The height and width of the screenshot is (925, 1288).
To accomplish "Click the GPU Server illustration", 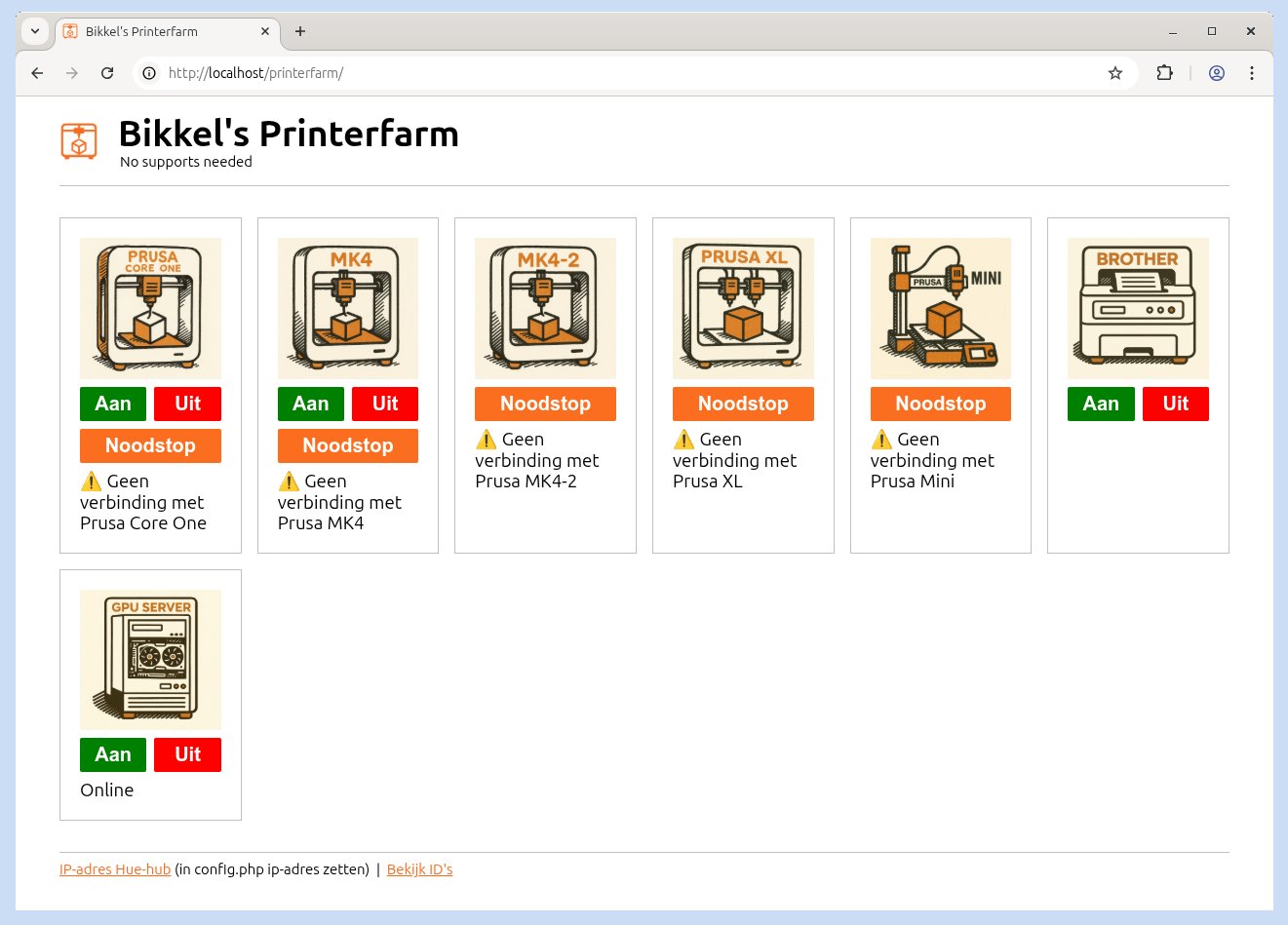I will (150, 659).
